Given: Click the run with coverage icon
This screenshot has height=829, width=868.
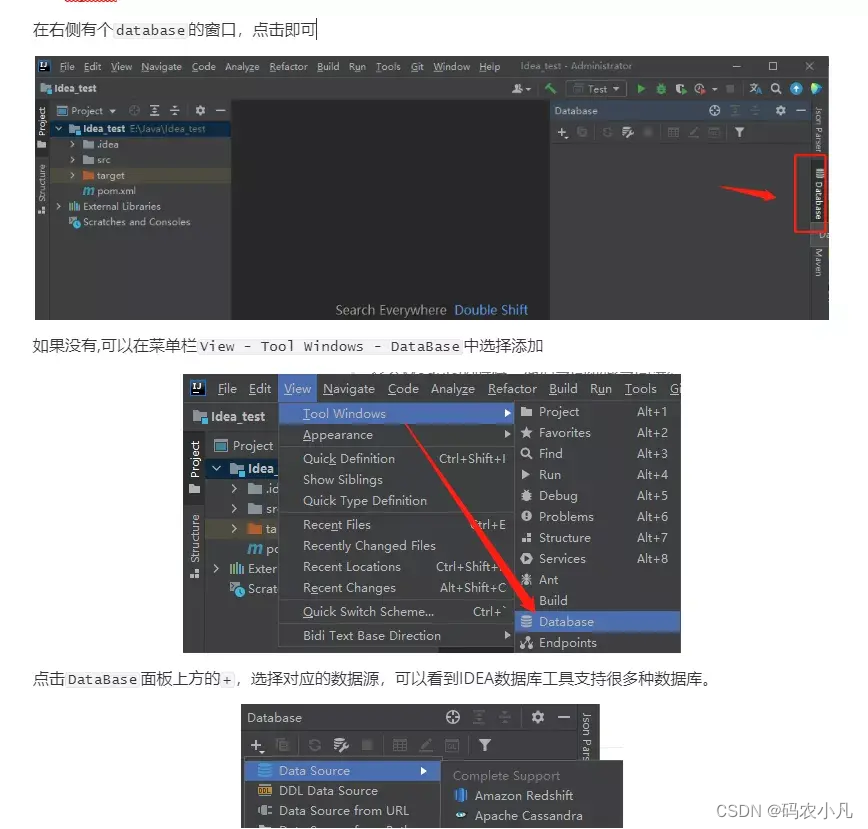Looking at the screenshot, I should point(682,88).
